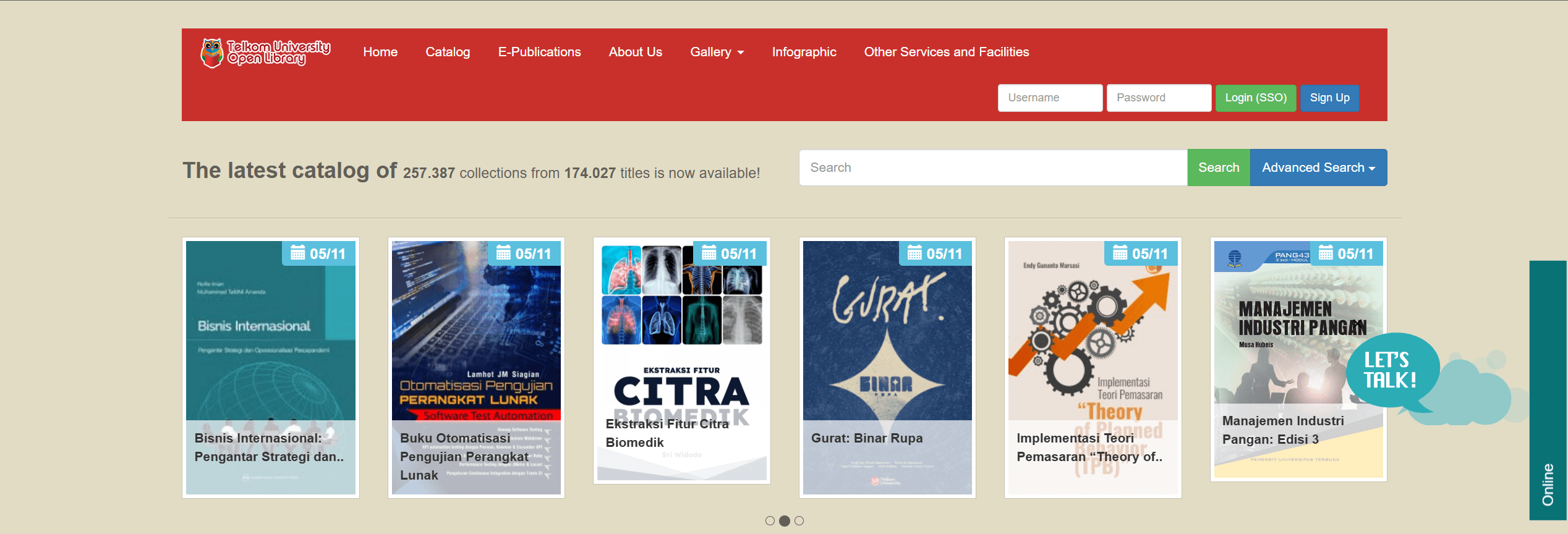Focus the Password input field
This screenshot has height=534, width=1568.
point(1159,98)
